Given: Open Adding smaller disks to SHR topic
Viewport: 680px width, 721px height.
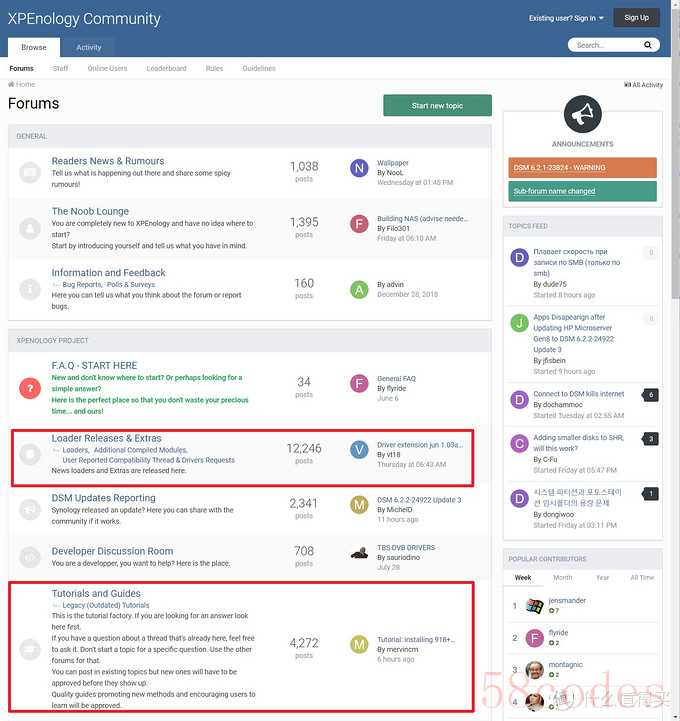Looking at the screenshot, I should pos(578,443).
